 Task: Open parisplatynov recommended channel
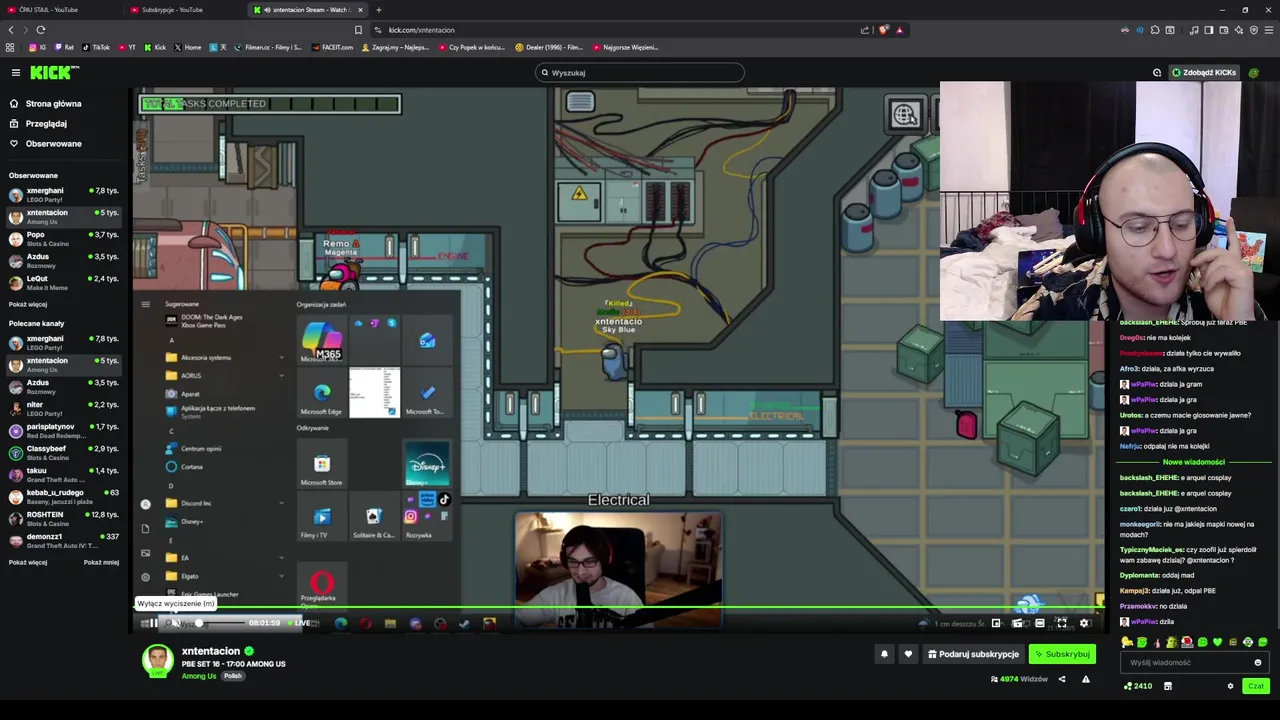click(x=62, y=430)
